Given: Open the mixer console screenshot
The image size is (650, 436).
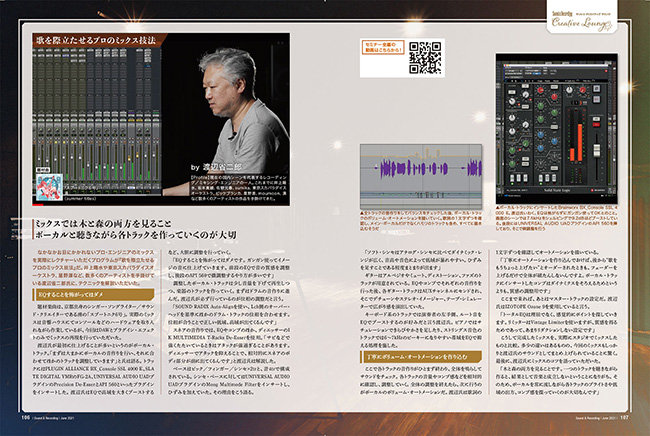Looking at the screenshot, I should point(92,102).
